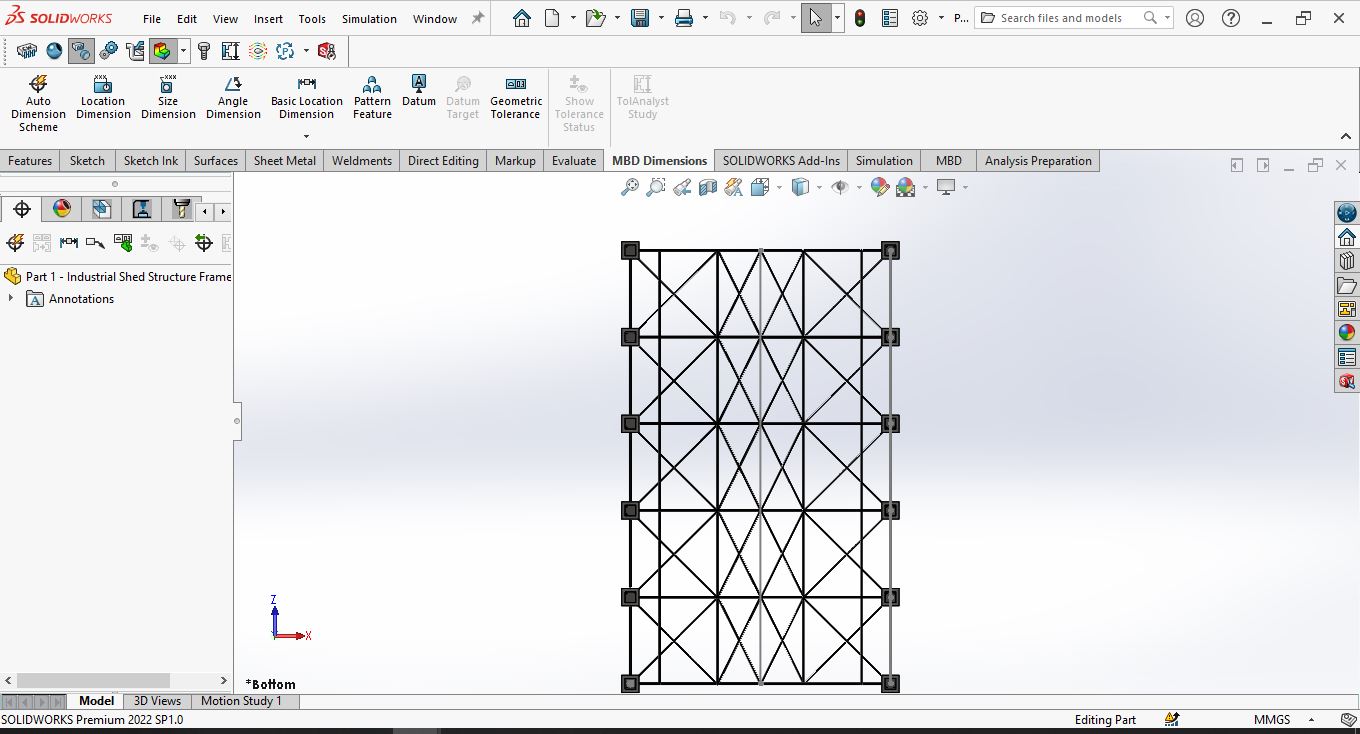The height and width of the screenshot is (734, 1360).
Task: Open the Geometric Tolerance tool
Action: [x=516, y=97]
